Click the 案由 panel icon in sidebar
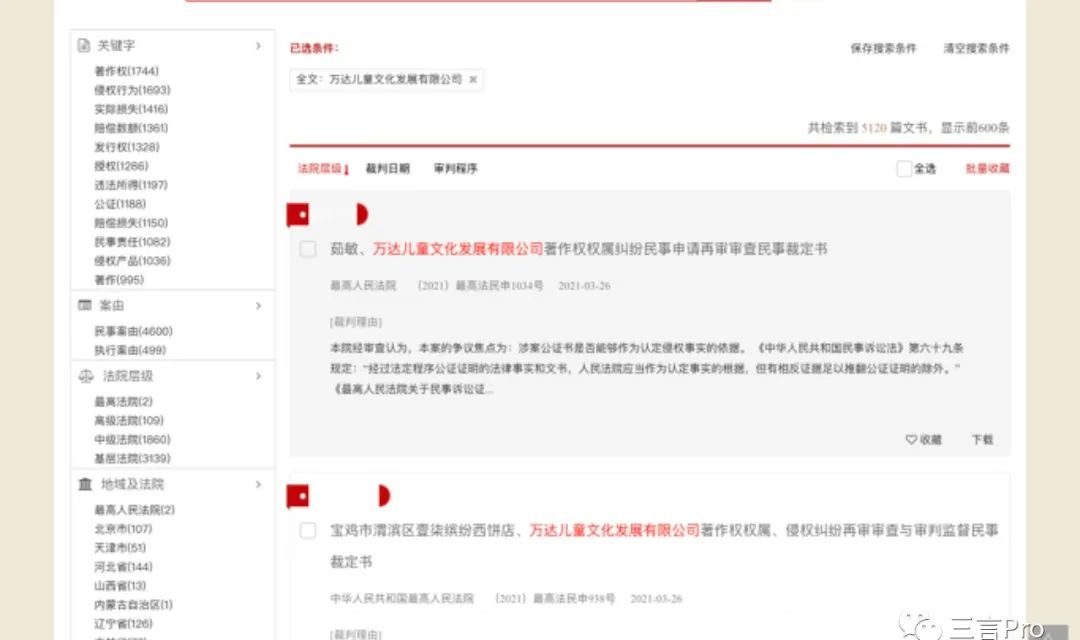The height and width of the screenshot is (640, 1080). point(82,306)
